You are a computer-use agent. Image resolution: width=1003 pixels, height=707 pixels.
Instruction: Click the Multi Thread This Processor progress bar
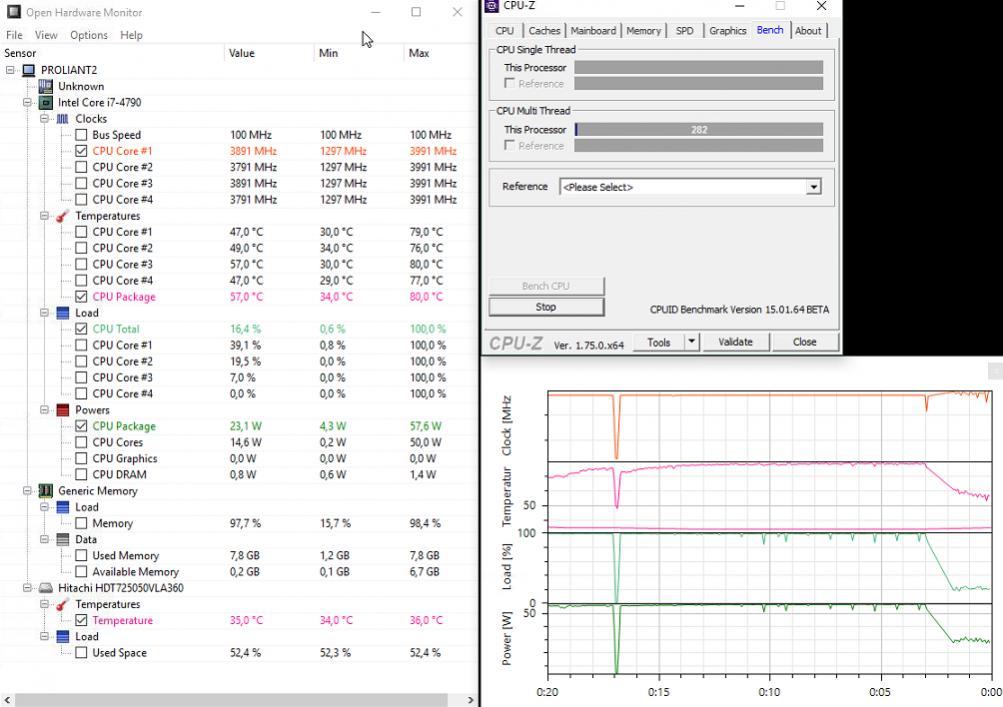699,129
